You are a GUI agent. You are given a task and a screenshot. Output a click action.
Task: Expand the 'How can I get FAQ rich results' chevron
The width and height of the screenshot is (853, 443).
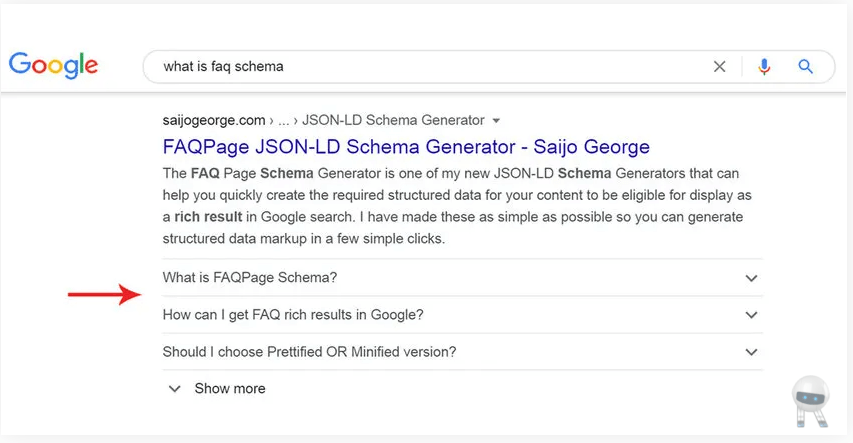click(x=751, y=315)
